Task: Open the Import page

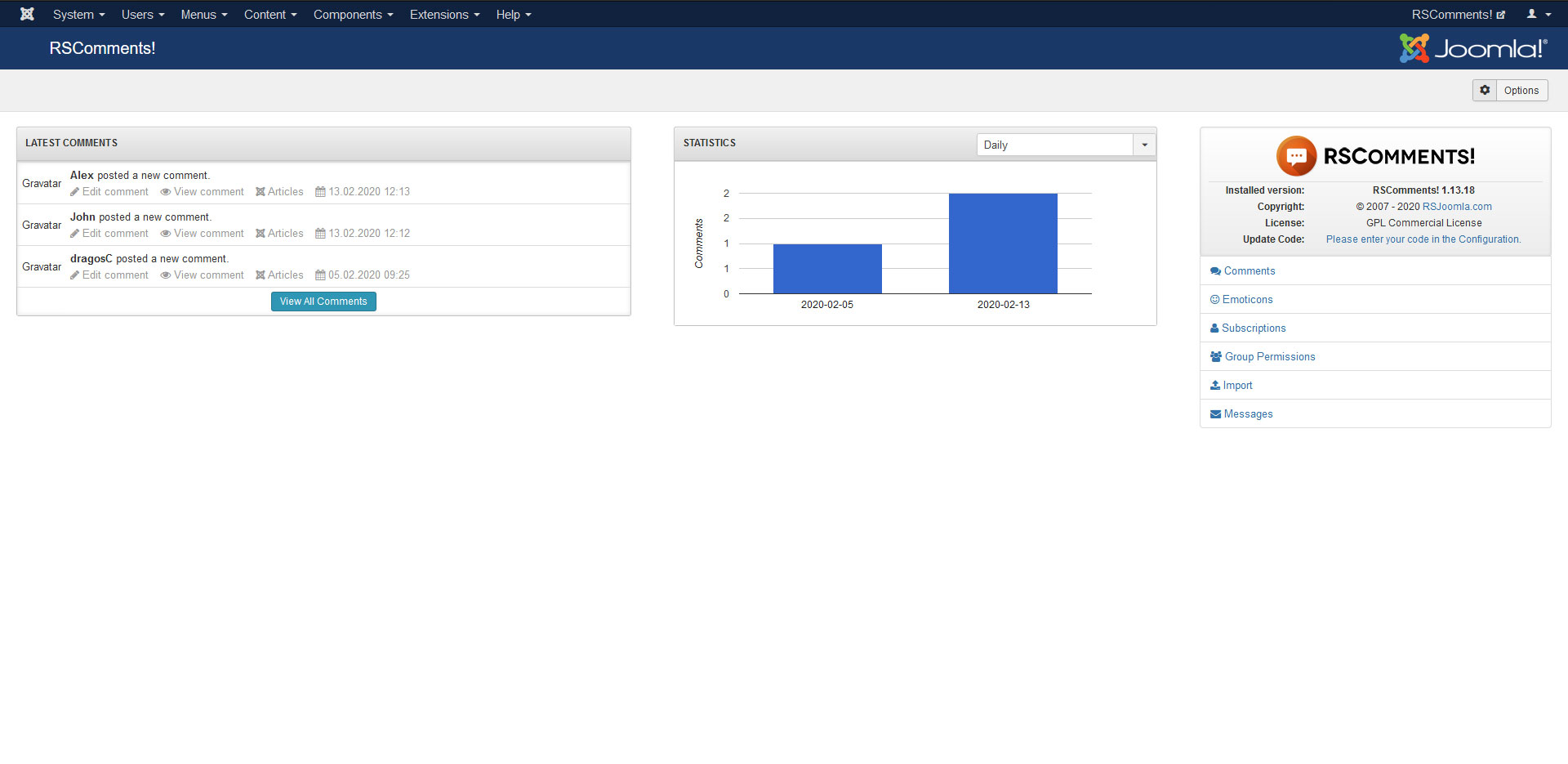Action: coord(1231,386)
